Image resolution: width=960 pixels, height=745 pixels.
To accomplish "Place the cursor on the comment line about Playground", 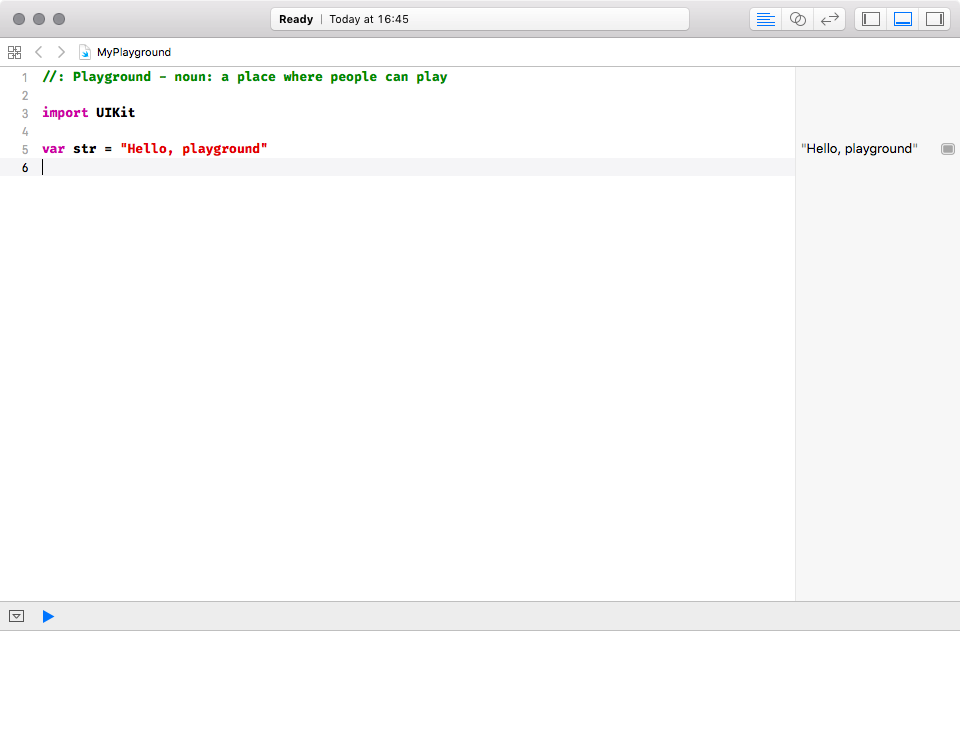I will [x=245, y=77].
